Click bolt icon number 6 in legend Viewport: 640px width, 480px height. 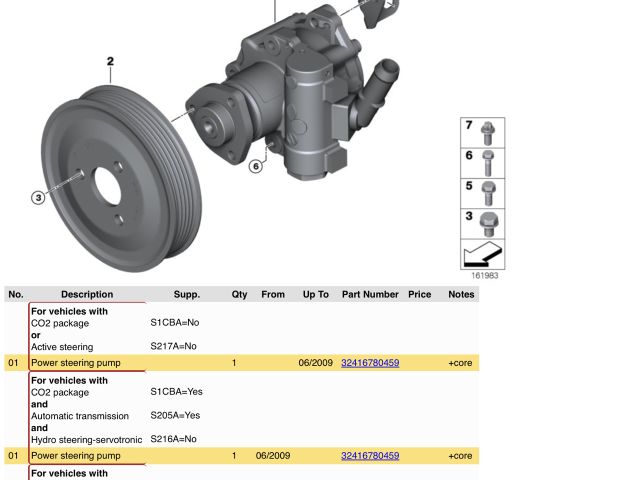487,162
